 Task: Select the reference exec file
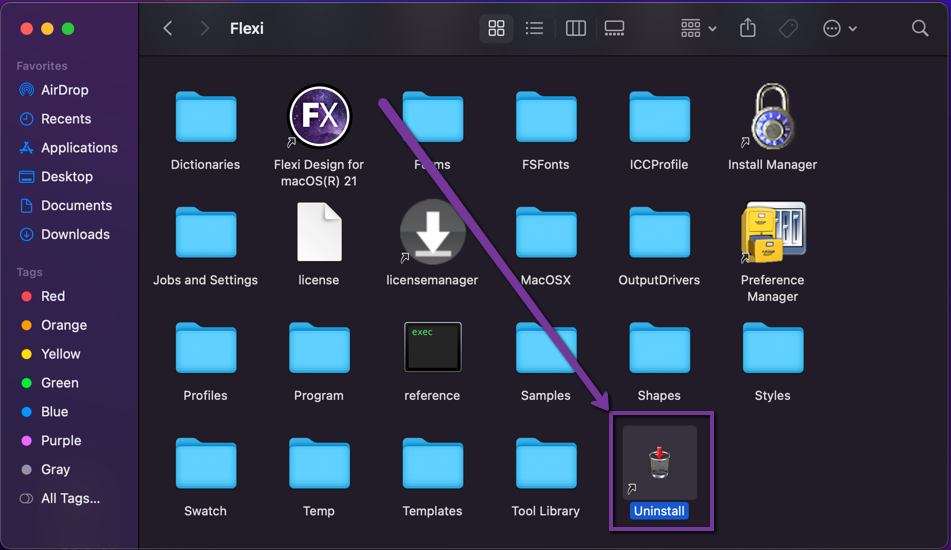tap(432, 348)
